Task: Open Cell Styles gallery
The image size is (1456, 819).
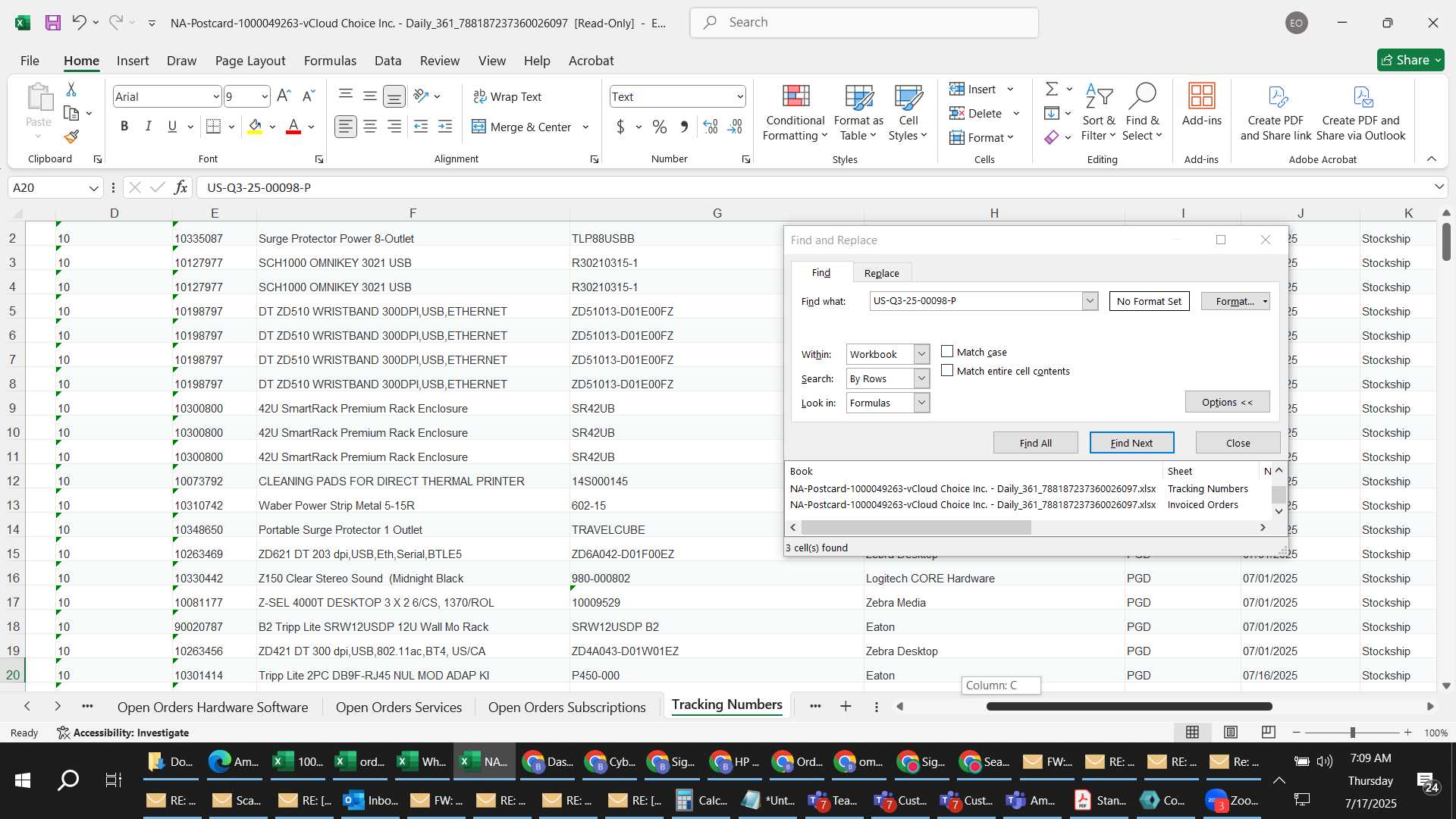Action: (908, 113)
